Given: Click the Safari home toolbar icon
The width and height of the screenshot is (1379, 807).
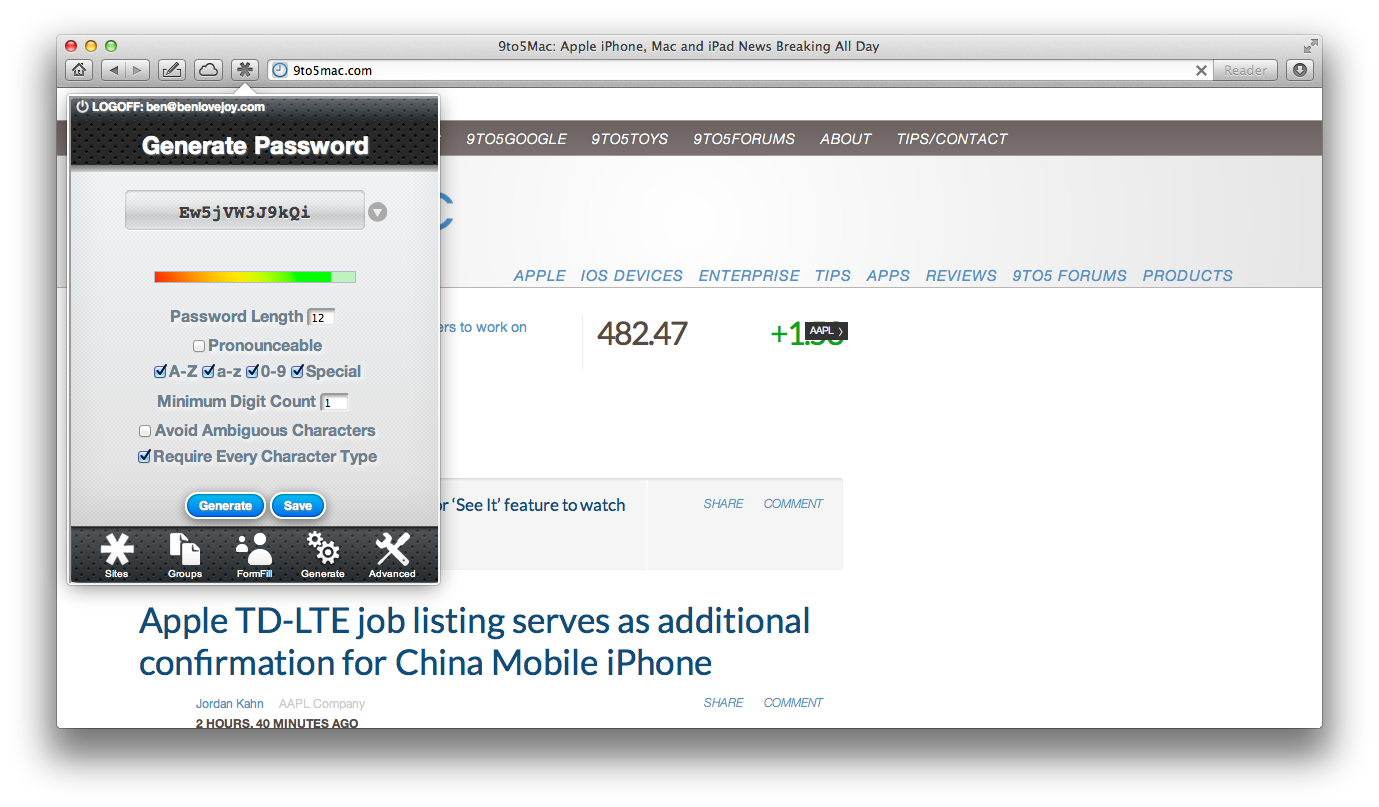Looking at the screenshot, I should click(79, 70).
